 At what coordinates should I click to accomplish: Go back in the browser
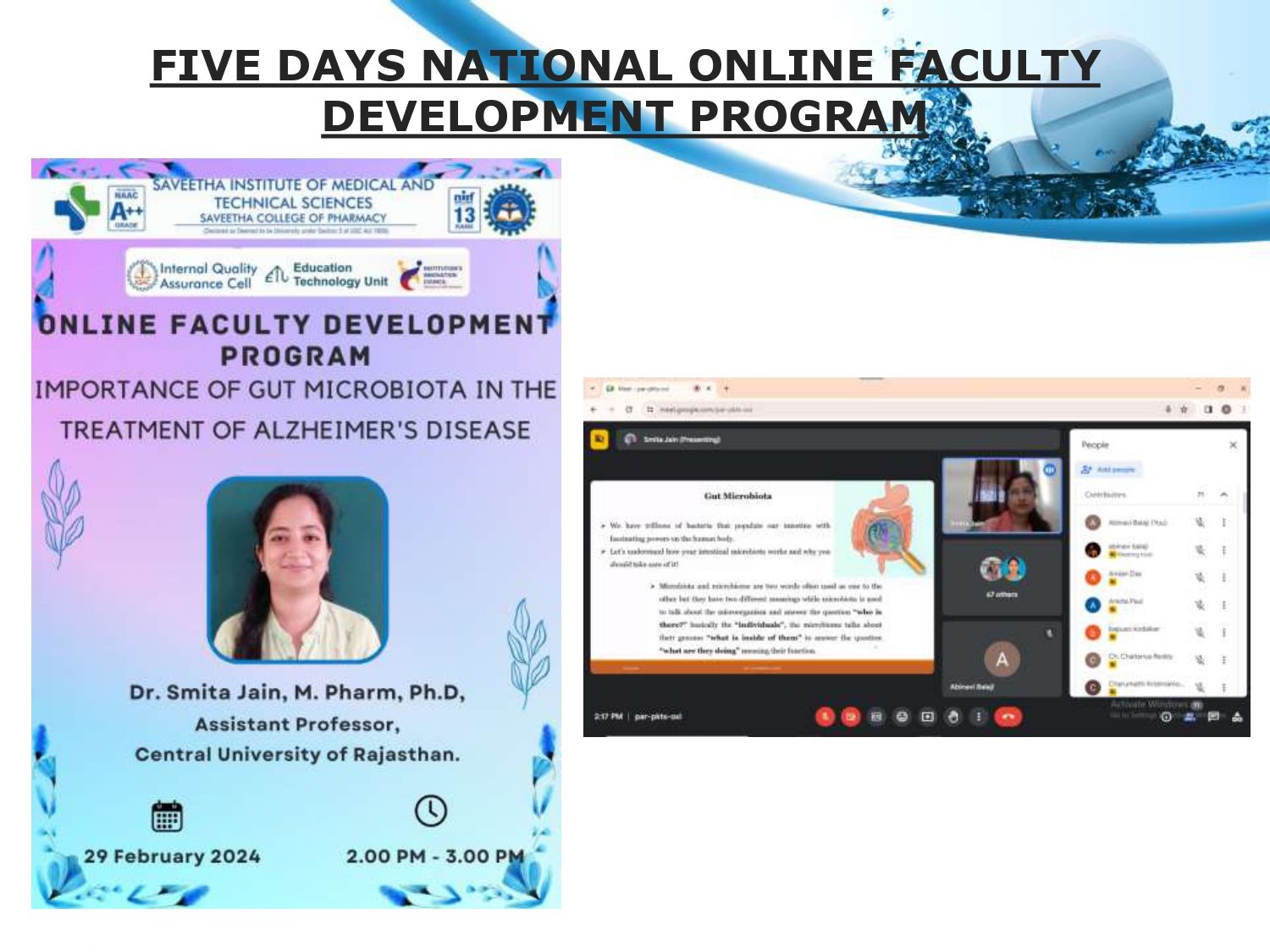click(594, 410)
